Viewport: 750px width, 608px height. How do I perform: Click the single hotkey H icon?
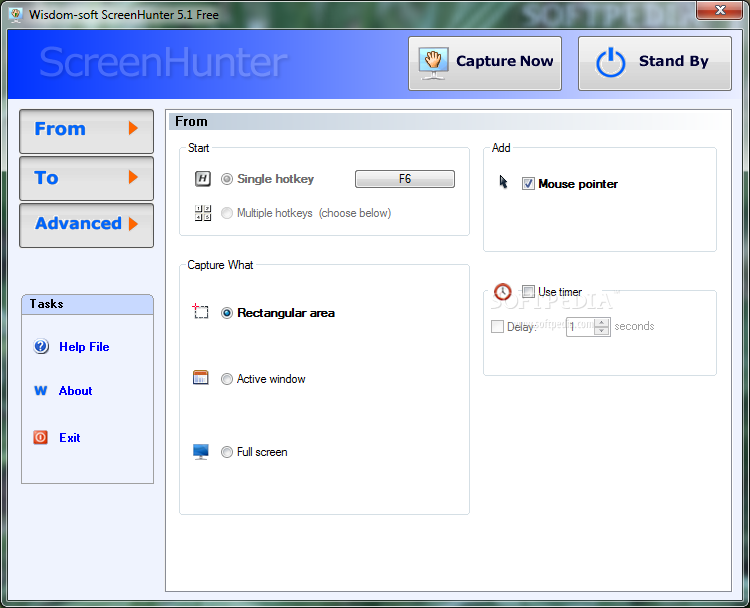click(x=203, y=179)
